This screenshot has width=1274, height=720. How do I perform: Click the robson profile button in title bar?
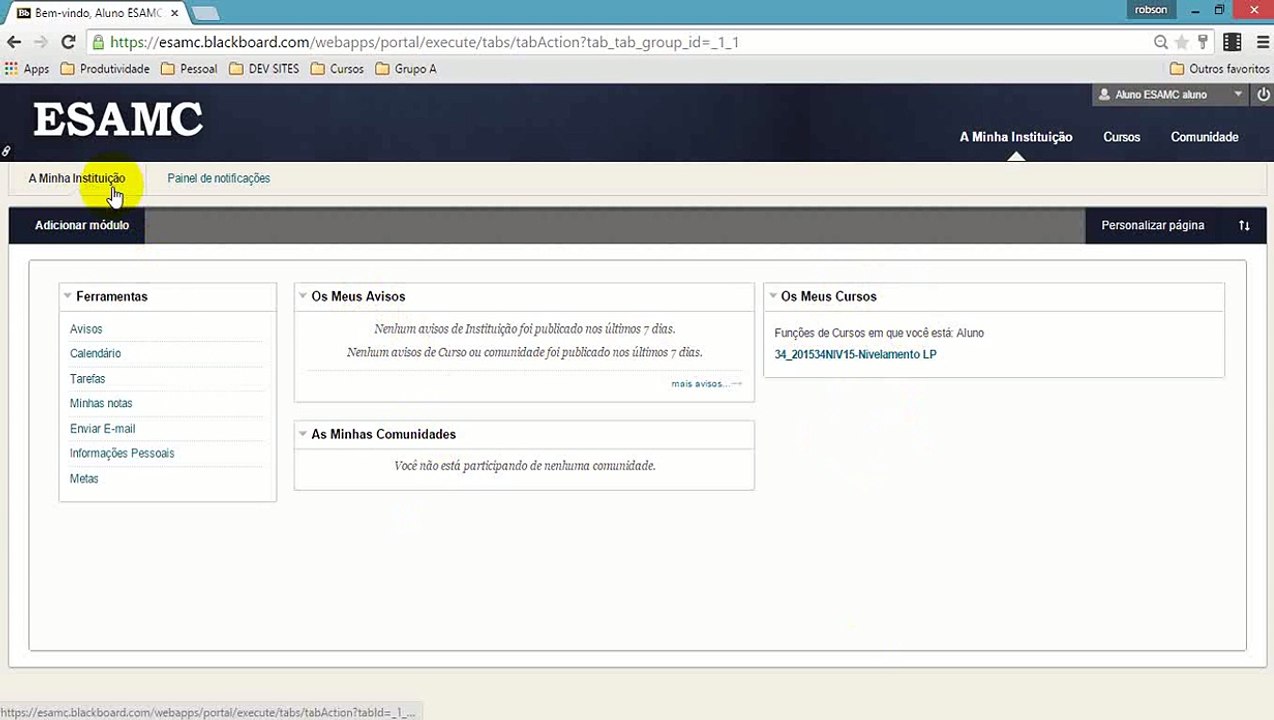click(x=1151, y=10)
